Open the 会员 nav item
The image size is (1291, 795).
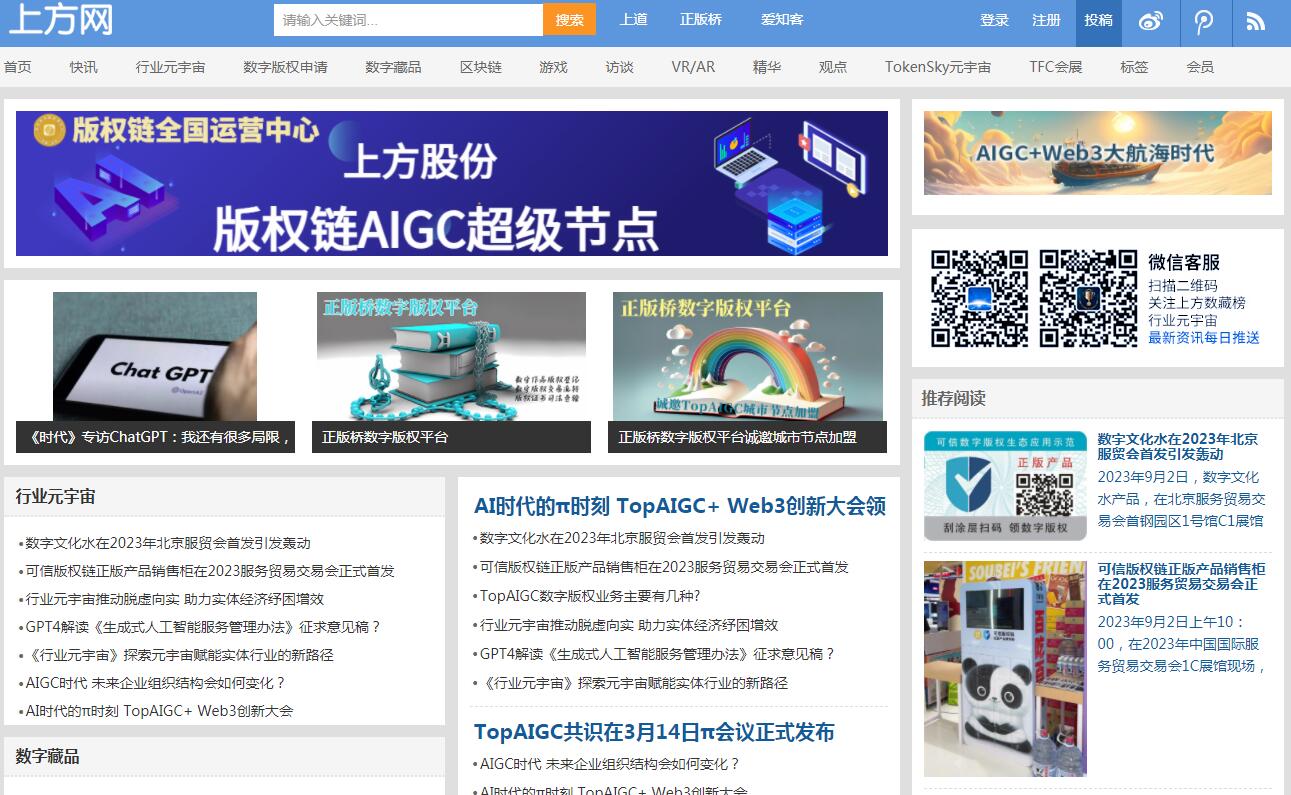[x=1200, y=67]
